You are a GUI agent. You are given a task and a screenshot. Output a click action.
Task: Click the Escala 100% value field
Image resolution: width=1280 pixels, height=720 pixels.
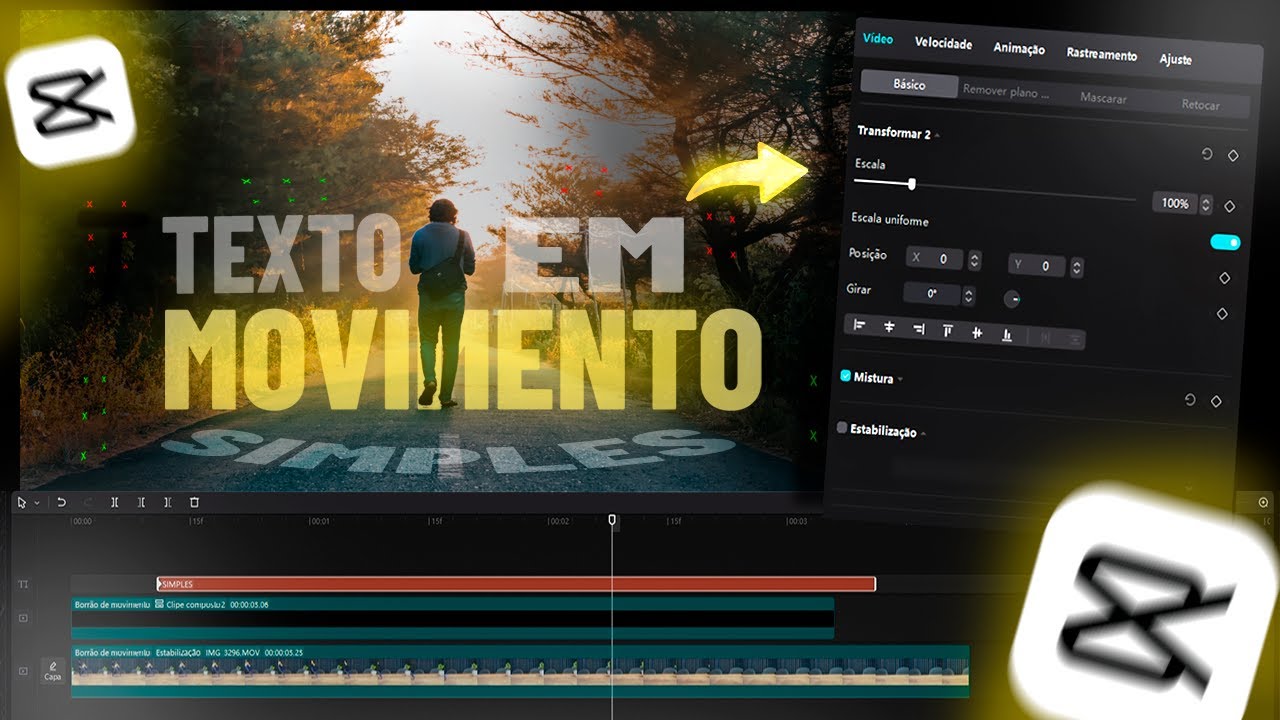(x=1175, y=203)
